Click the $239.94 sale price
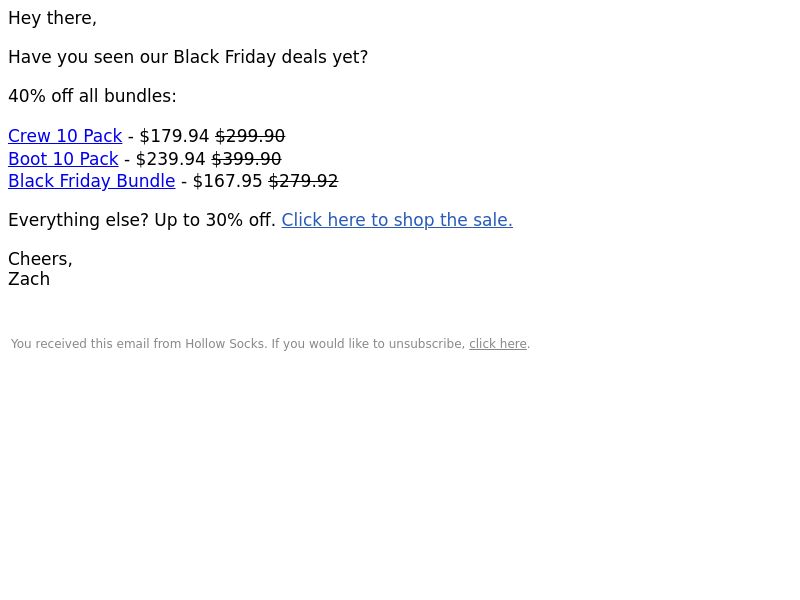The image size is (800, 600). tap(170, 159)
